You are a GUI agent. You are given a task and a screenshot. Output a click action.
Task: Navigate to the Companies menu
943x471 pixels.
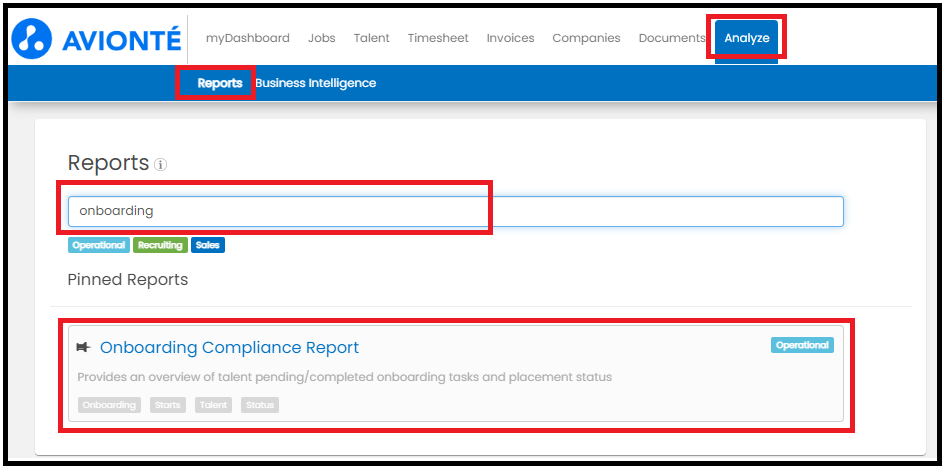point(586,38)
